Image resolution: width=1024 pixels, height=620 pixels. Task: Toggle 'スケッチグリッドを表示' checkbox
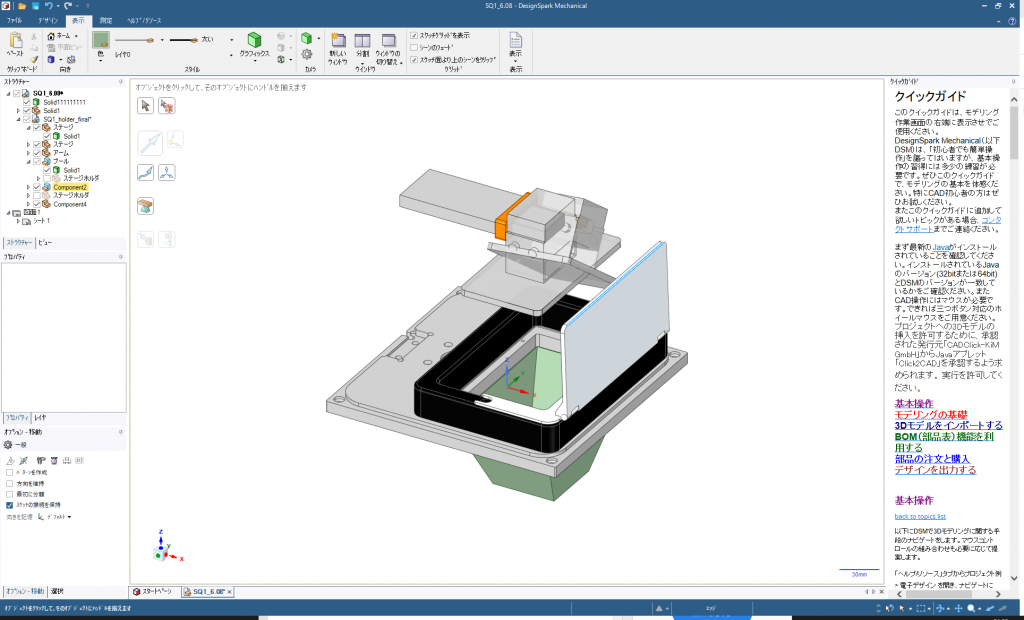point(415,35)
